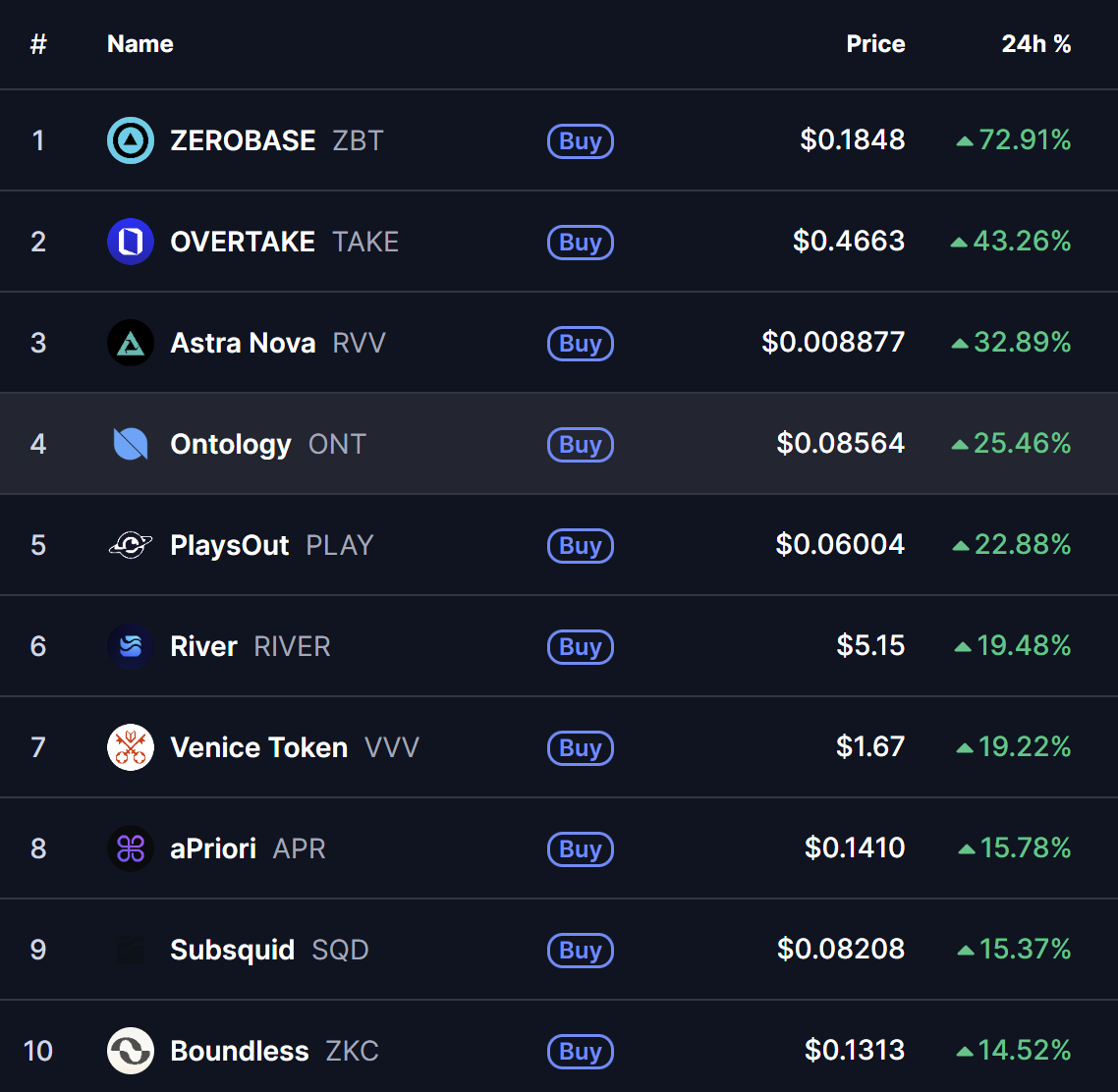
Task: Click Buy next to Boundless
Action: 580,1051
